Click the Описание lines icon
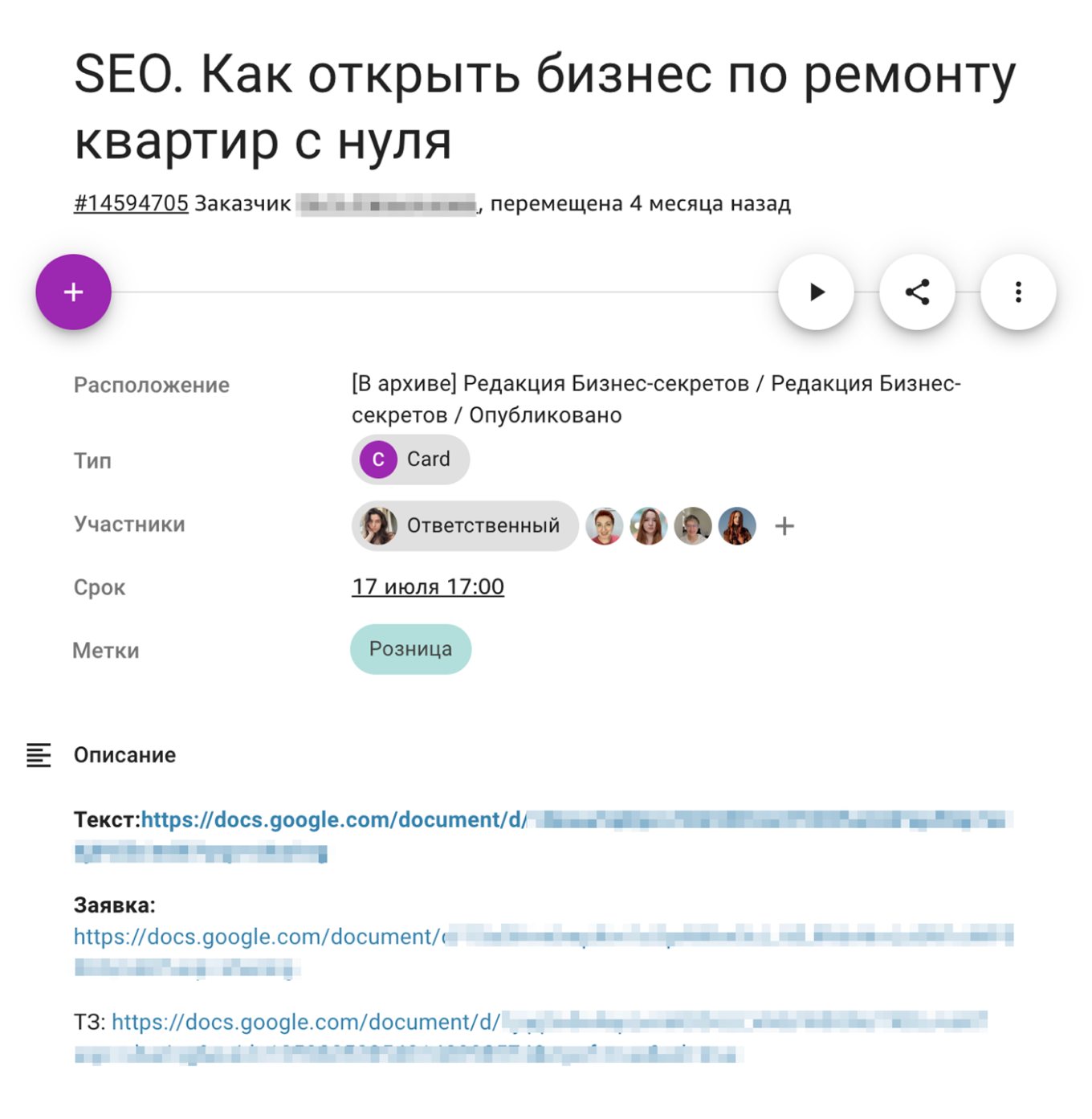This screenshot has height=1119, width=1092. (39, 755)
